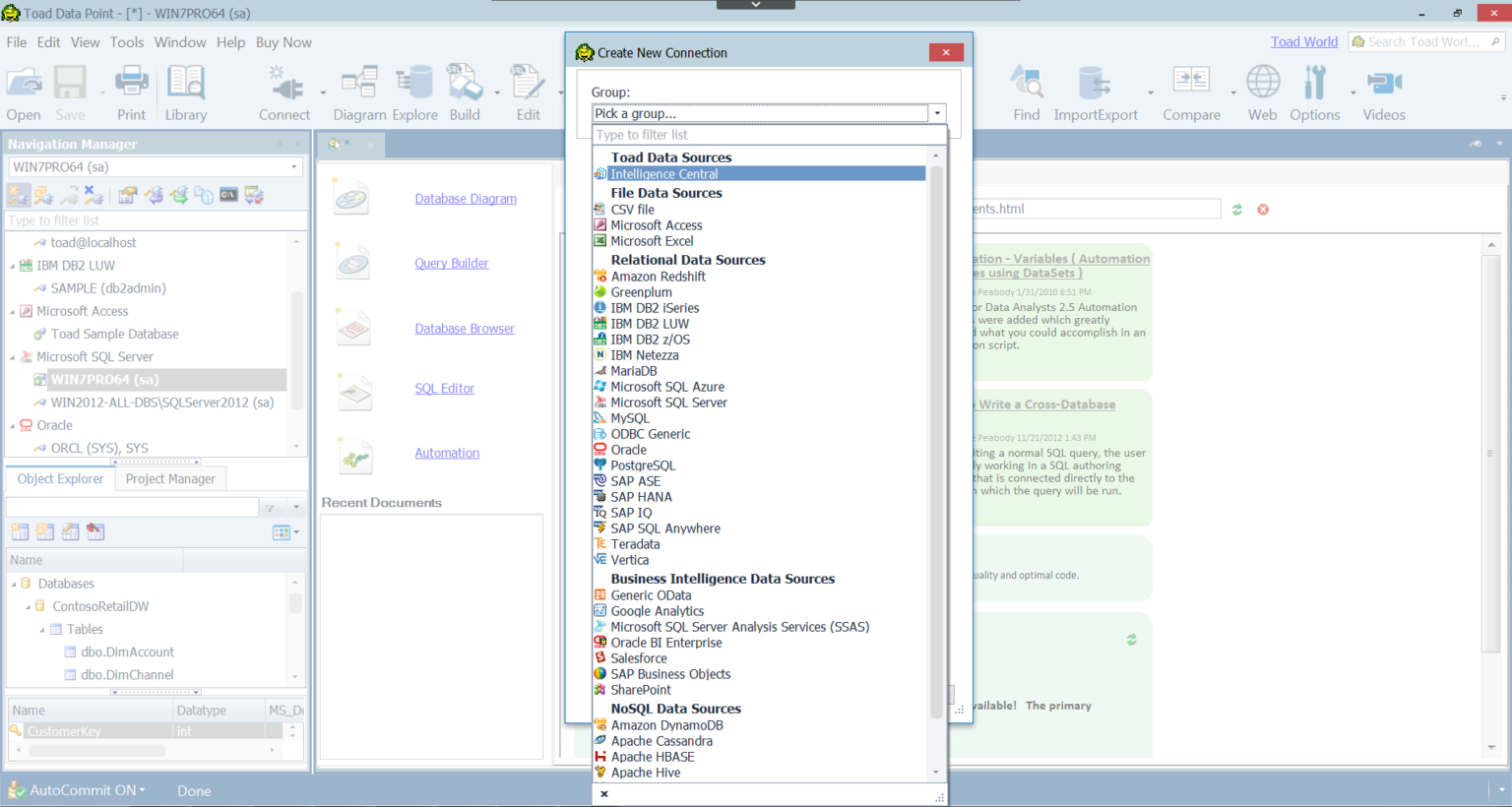The width and height of the screenshot is (1512, 807).
Task: Click the Connect icon in the main toolbar
Action: coord(284,91)
